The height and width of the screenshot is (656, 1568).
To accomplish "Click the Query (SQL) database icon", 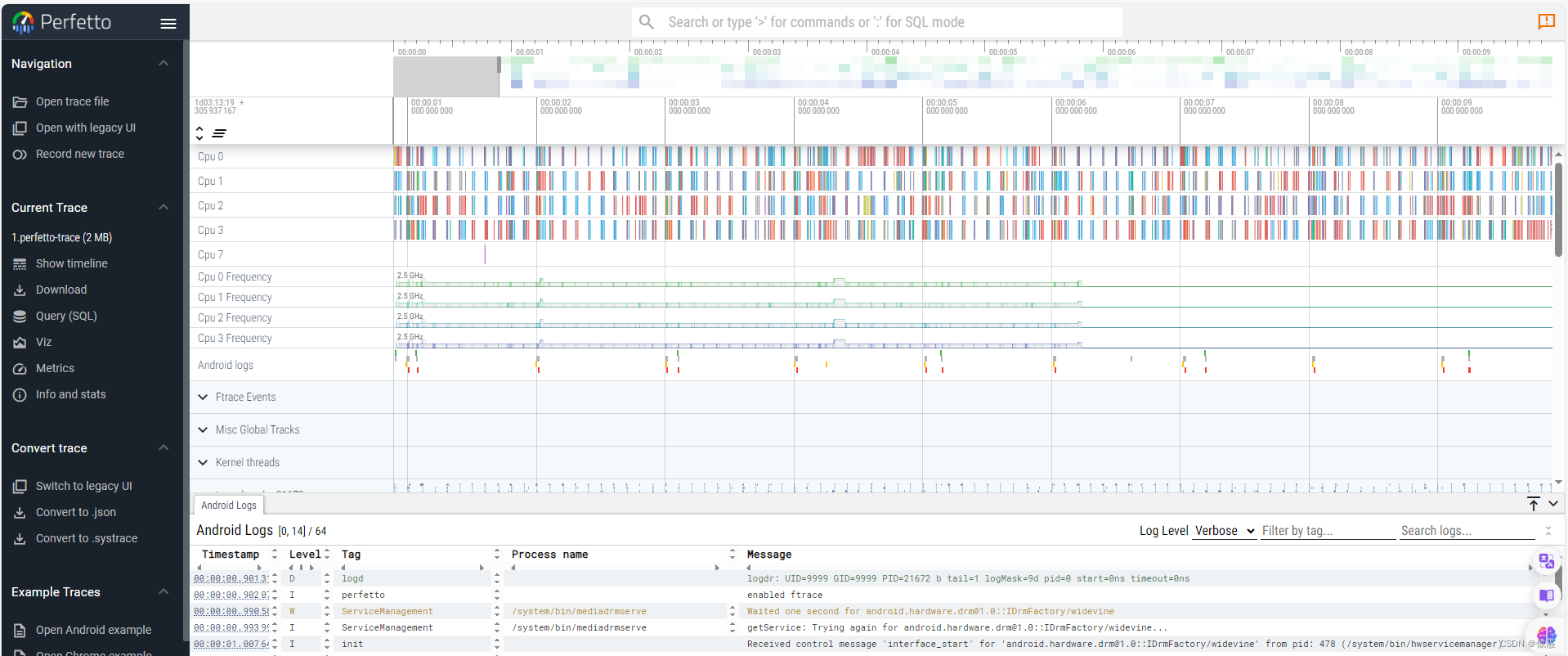I will 20,317.
